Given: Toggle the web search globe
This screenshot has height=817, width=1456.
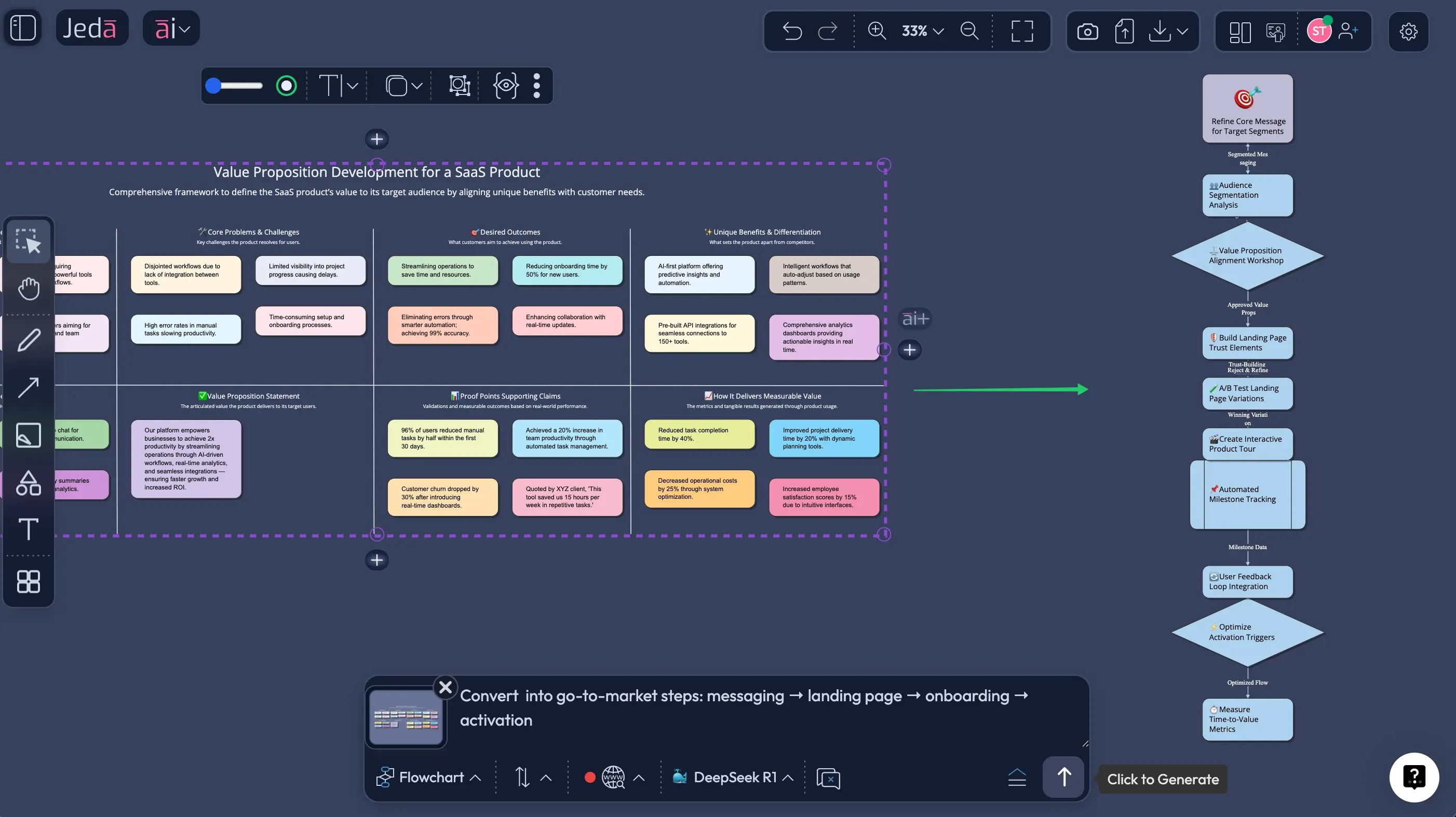Looking at the screenshot, I should 613,778.
